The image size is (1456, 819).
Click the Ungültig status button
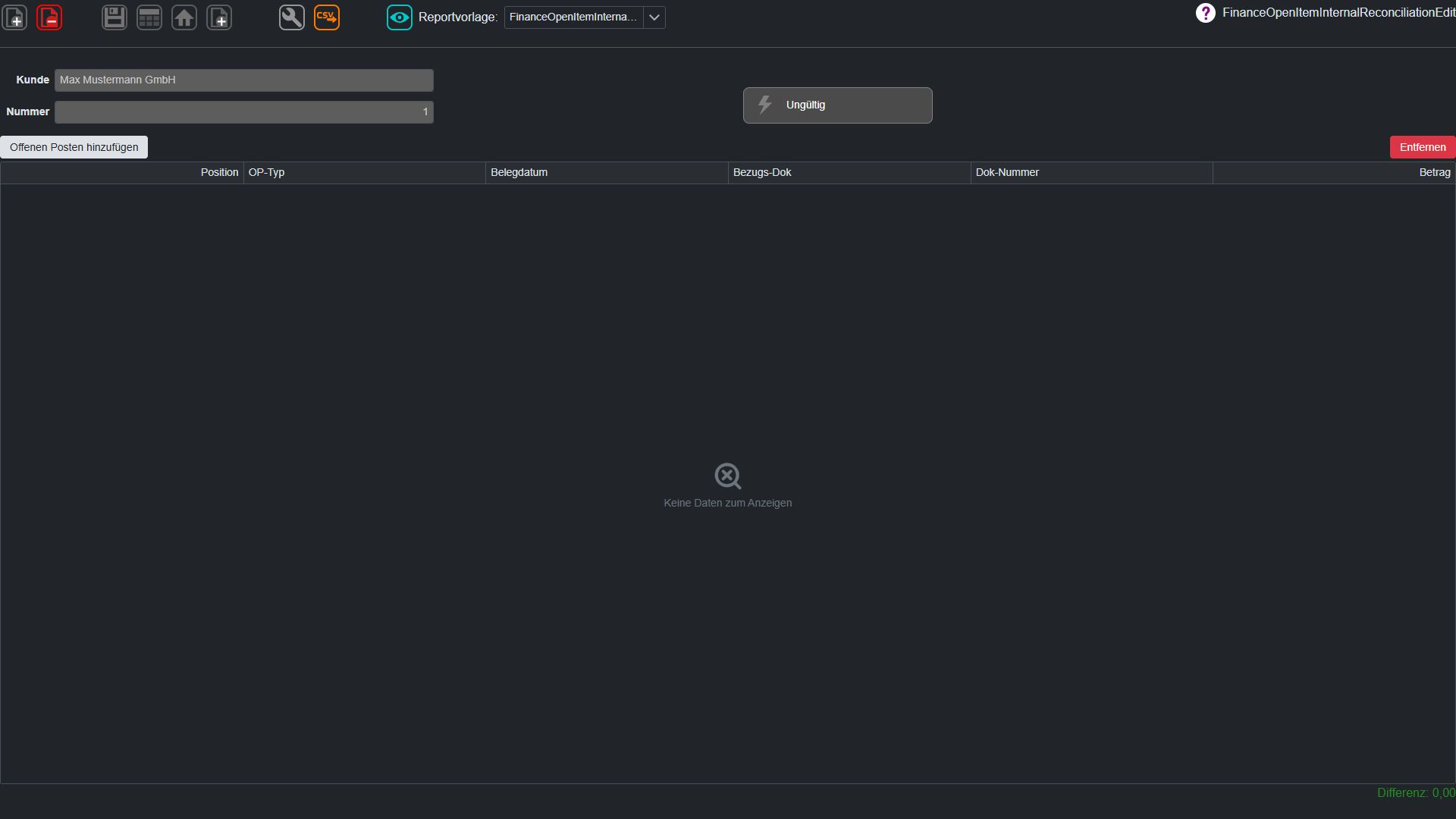point(838,105)
